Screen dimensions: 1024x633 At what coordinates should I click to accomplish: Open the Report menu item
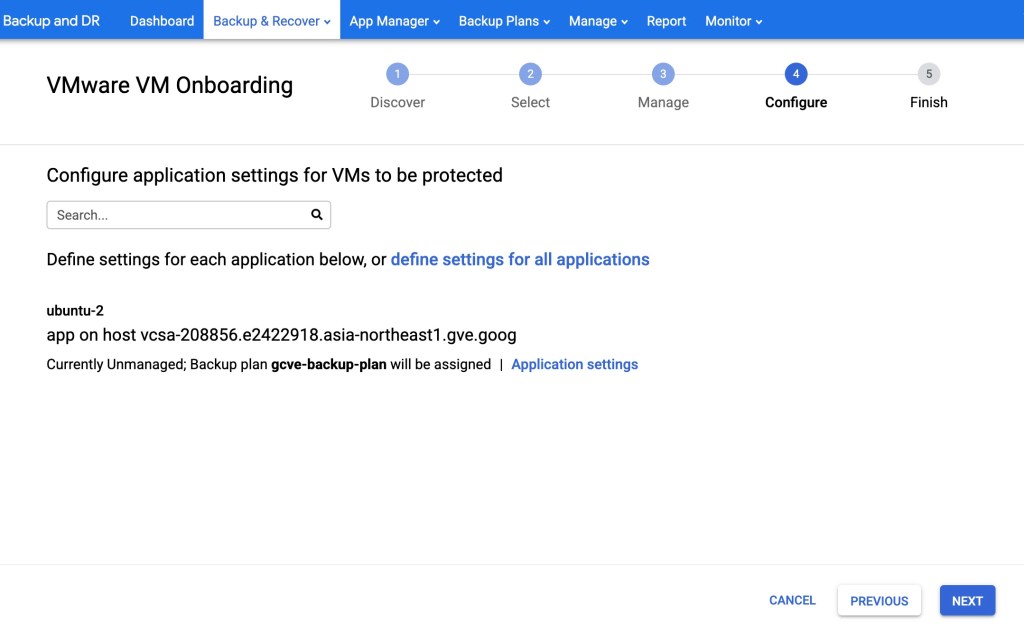[666, 21]
